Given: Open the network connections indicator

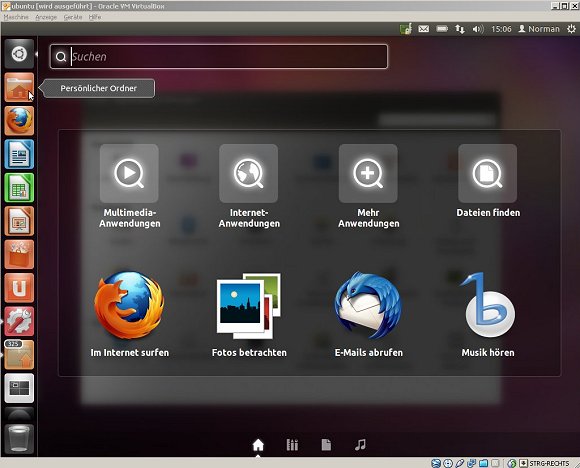Looking at the screenshot, I should [460, 29].
